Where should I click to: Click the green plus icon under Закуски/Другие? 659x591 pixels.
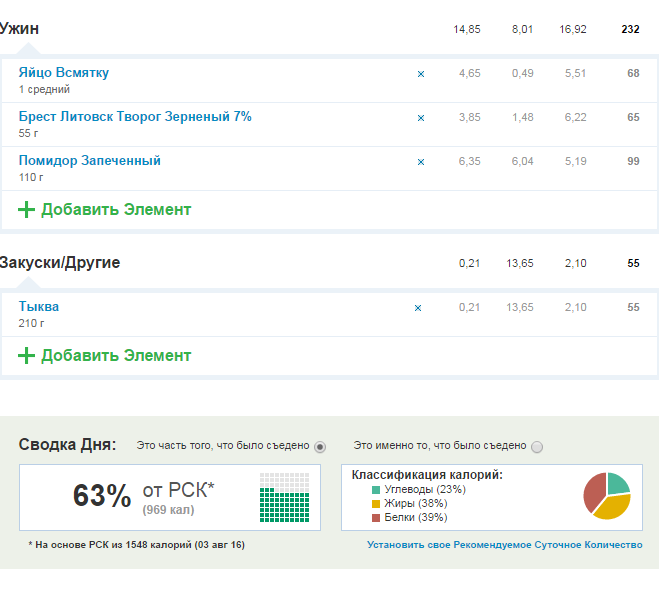coord(26,356)
